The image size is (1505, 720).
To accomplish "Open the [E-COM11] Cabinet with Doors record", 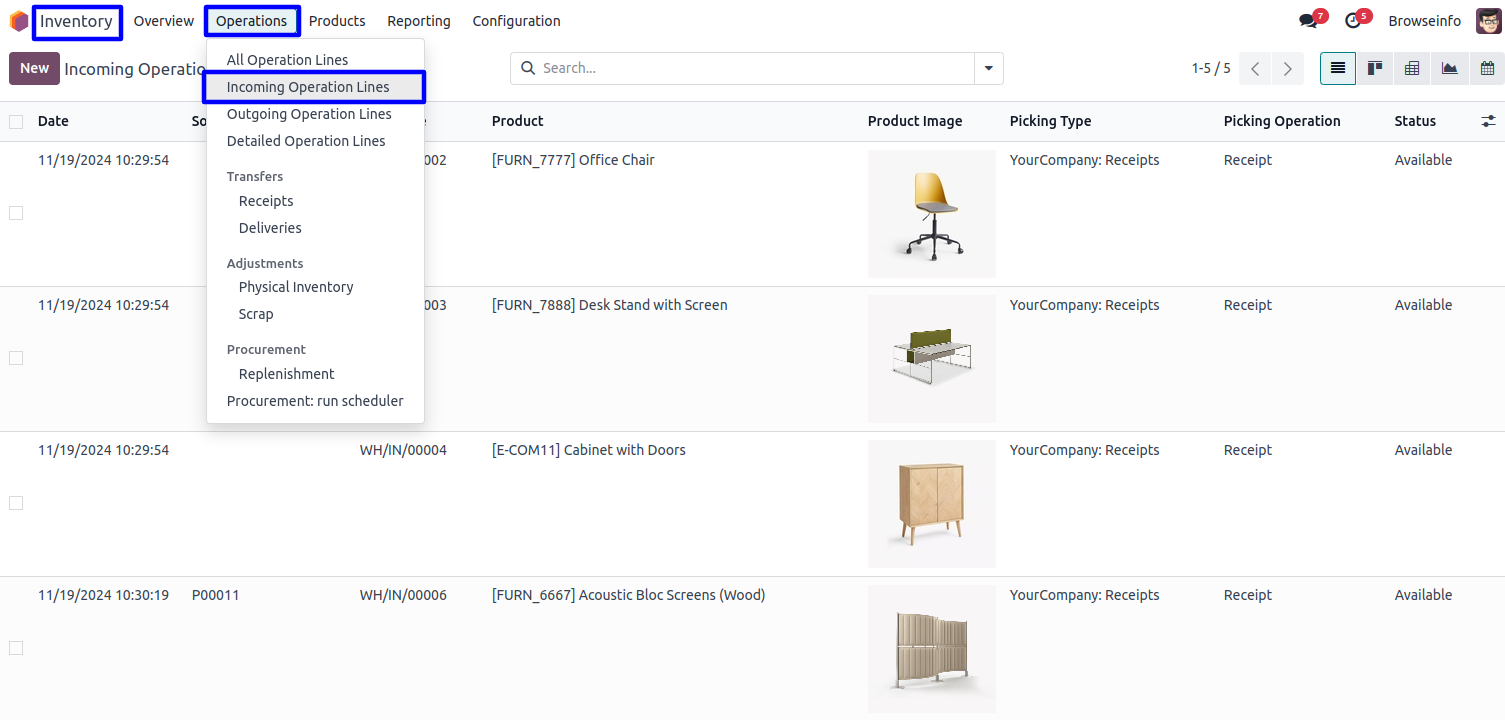I will 589,450.
